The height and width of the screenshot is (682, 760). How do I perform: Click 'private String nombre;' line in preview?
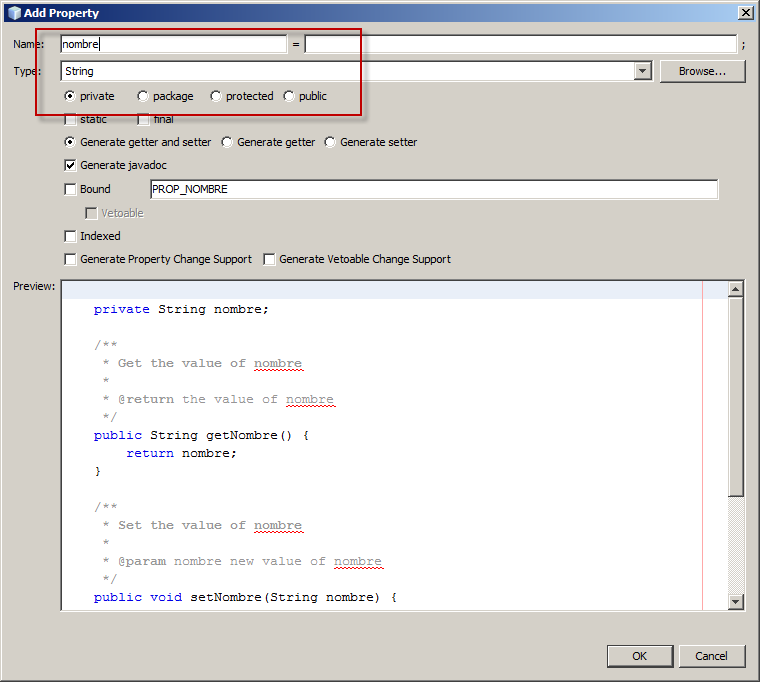(x=181, y=309)
